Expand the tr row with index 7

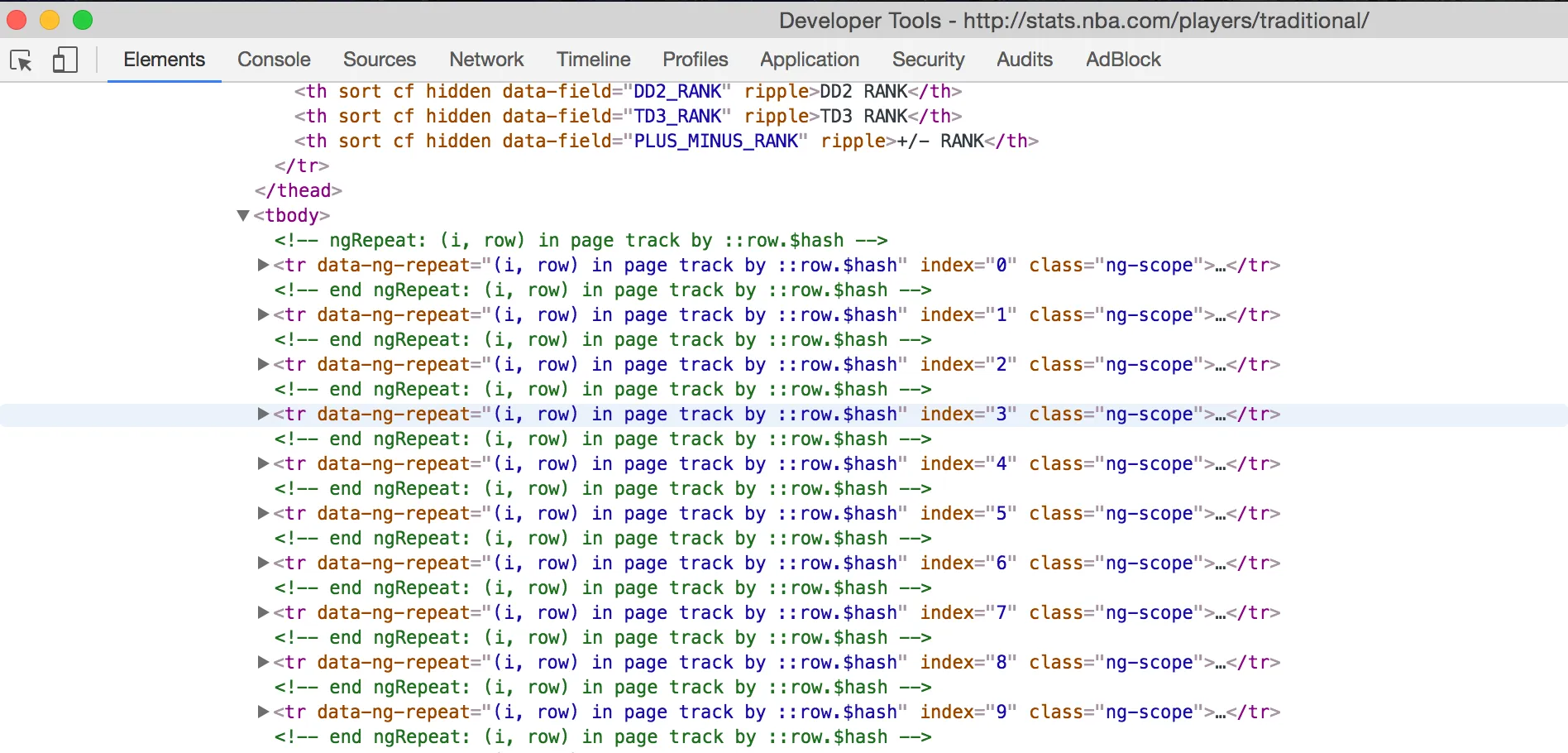click(263, 612)
